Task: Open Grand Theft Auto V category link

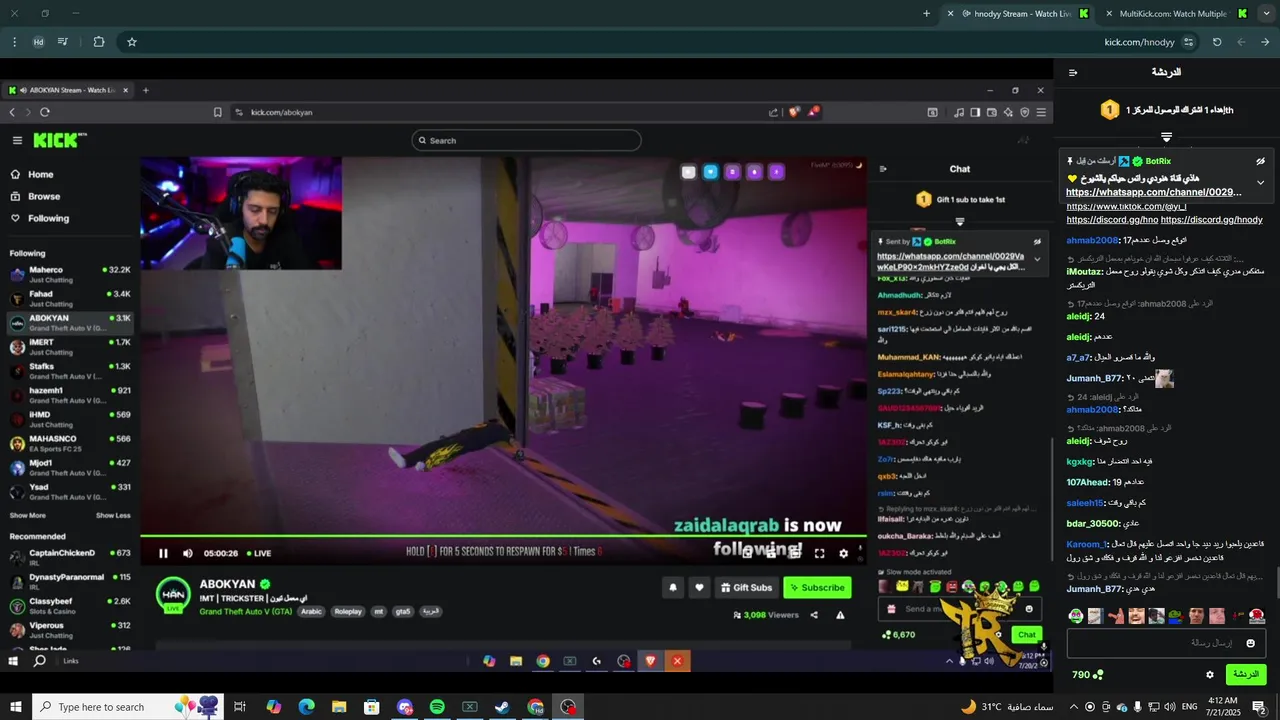Action: pyautogui.click(x=246, y=611)
